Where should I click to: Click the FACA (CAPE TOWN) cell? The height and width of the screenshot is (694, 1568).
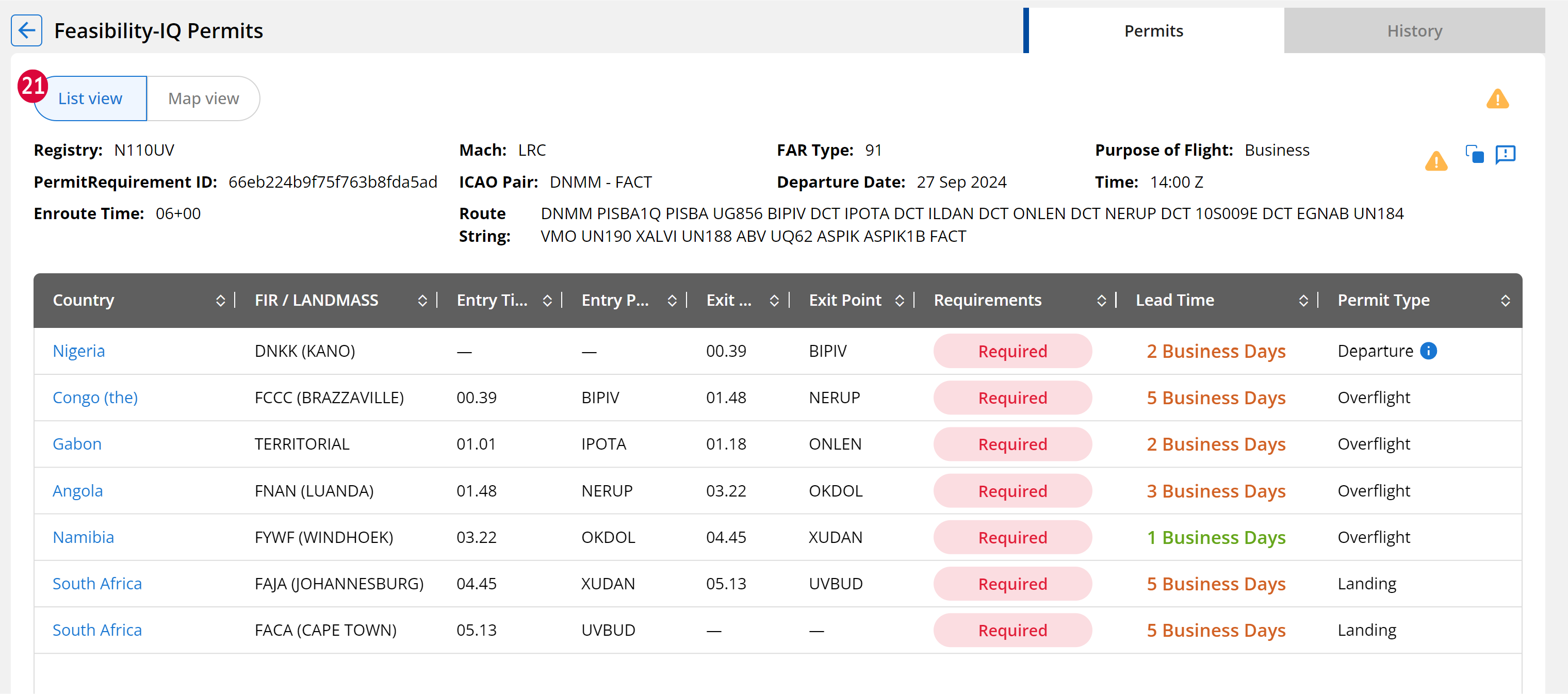325,630
